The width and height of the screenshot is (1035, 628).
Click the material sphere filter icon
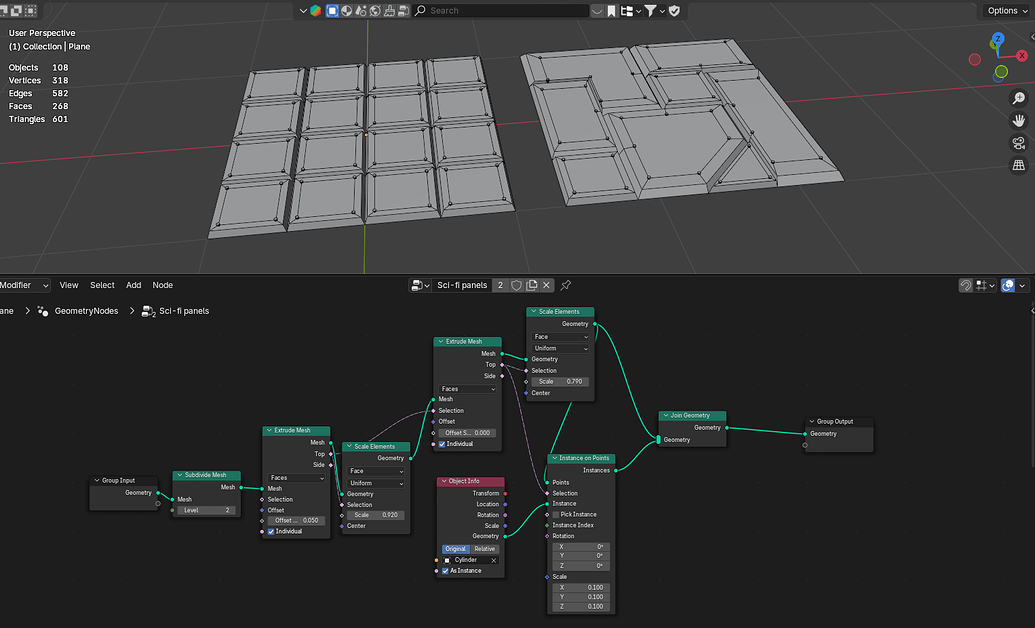(346, 11)
